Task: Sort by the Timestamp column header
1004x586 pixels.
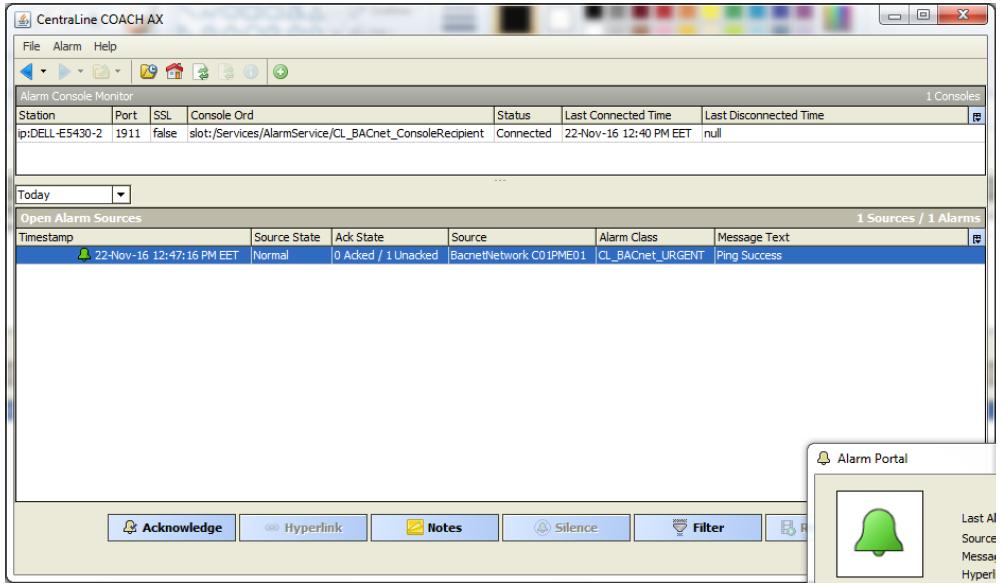Action: [x=133, y=237]
